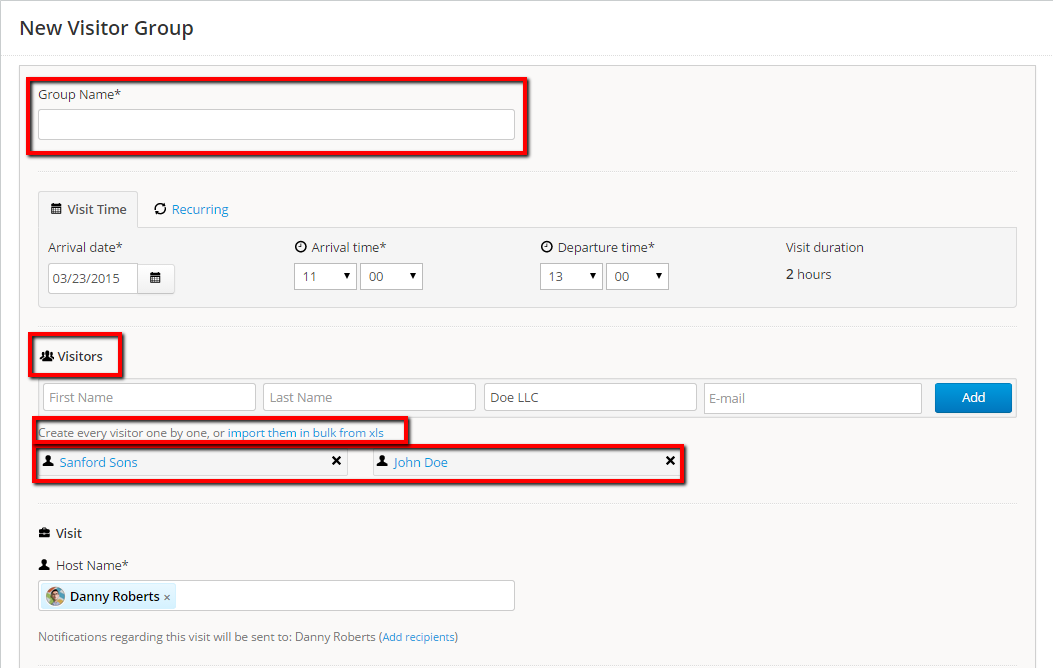Open the departure hour dropdown
This screenshot has width=1053, height=668.
pyautogui.click(x=571, y=276)
